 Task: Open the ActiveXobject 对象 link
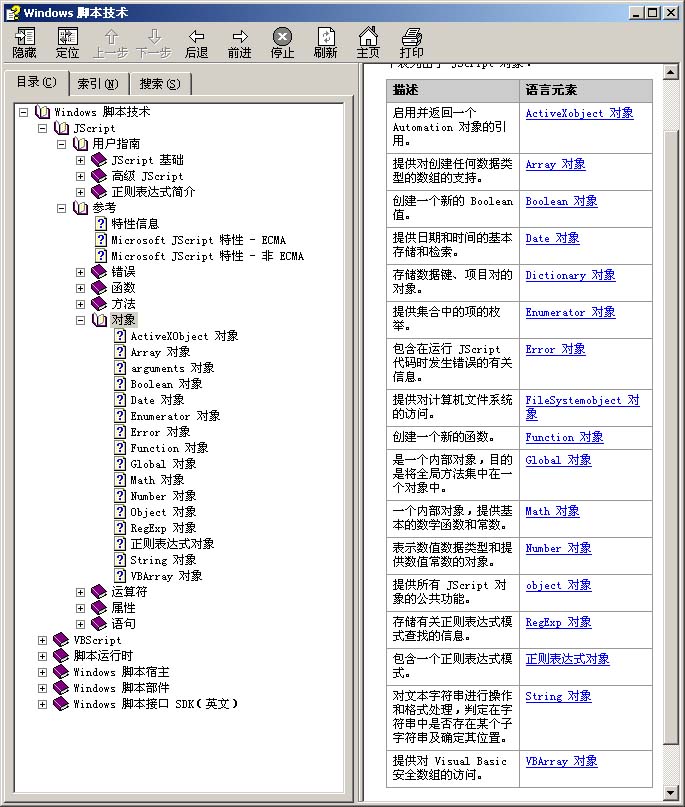(x=579, y=114)
